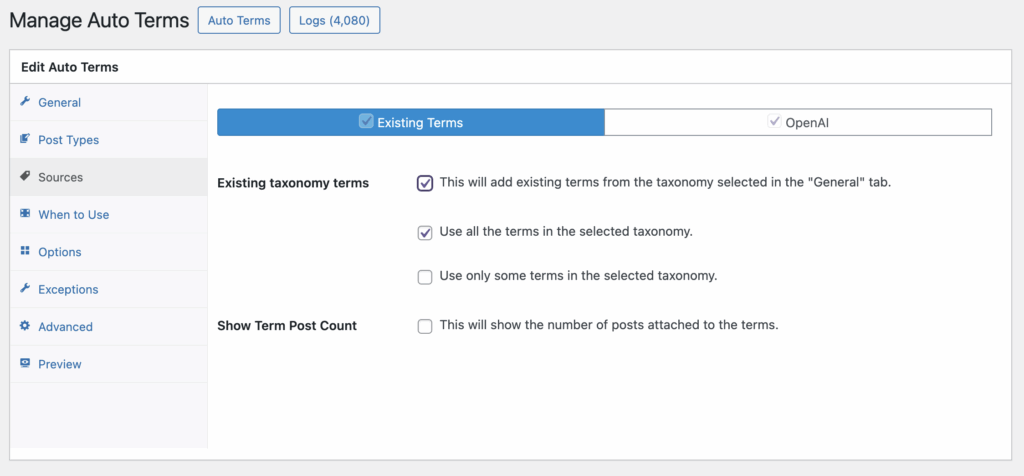Click text about adding existing terms
Screen dimensions: 1024x476
pyautogui.click(x=665, y=182)
